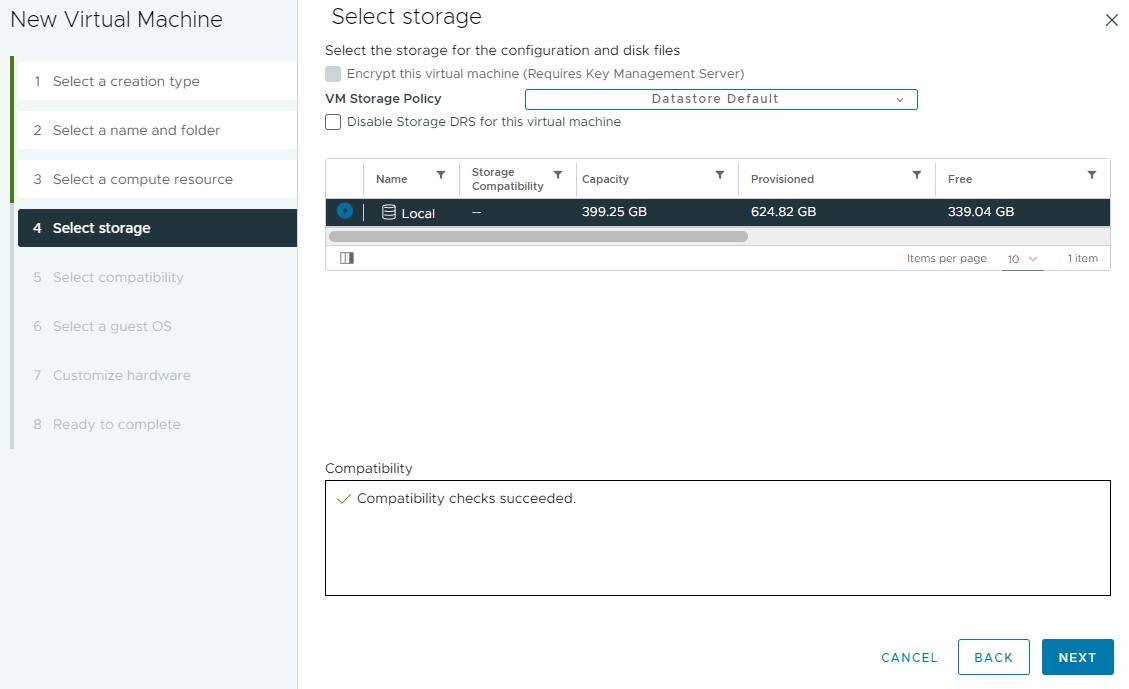Click the CANCEL link
The width and height of the screenshot is (1129, 689).
point(909,657)
